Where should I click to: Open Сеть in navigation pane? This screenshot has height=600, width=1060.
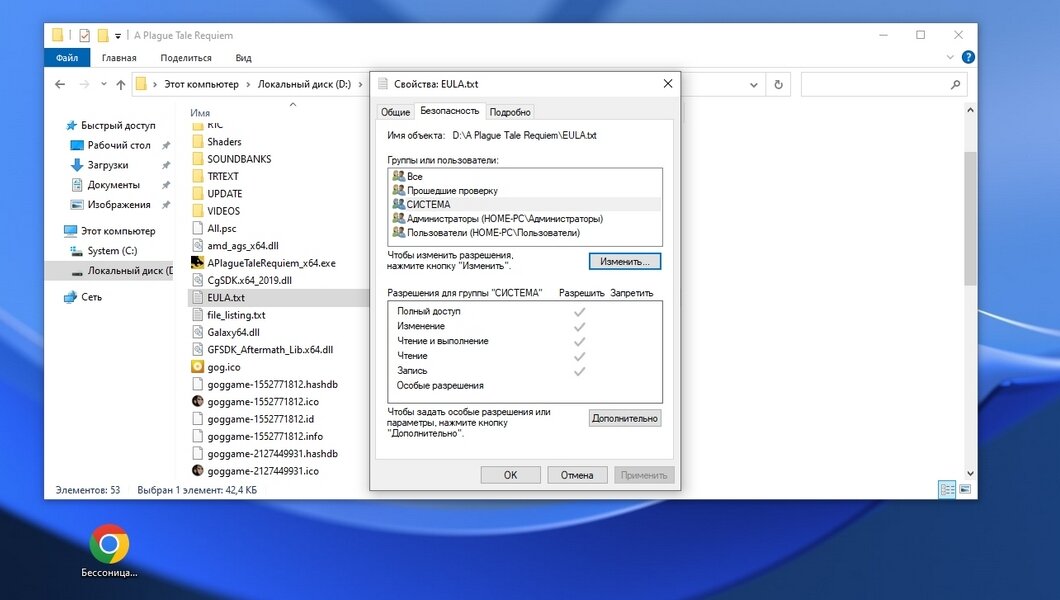(91, 297)
